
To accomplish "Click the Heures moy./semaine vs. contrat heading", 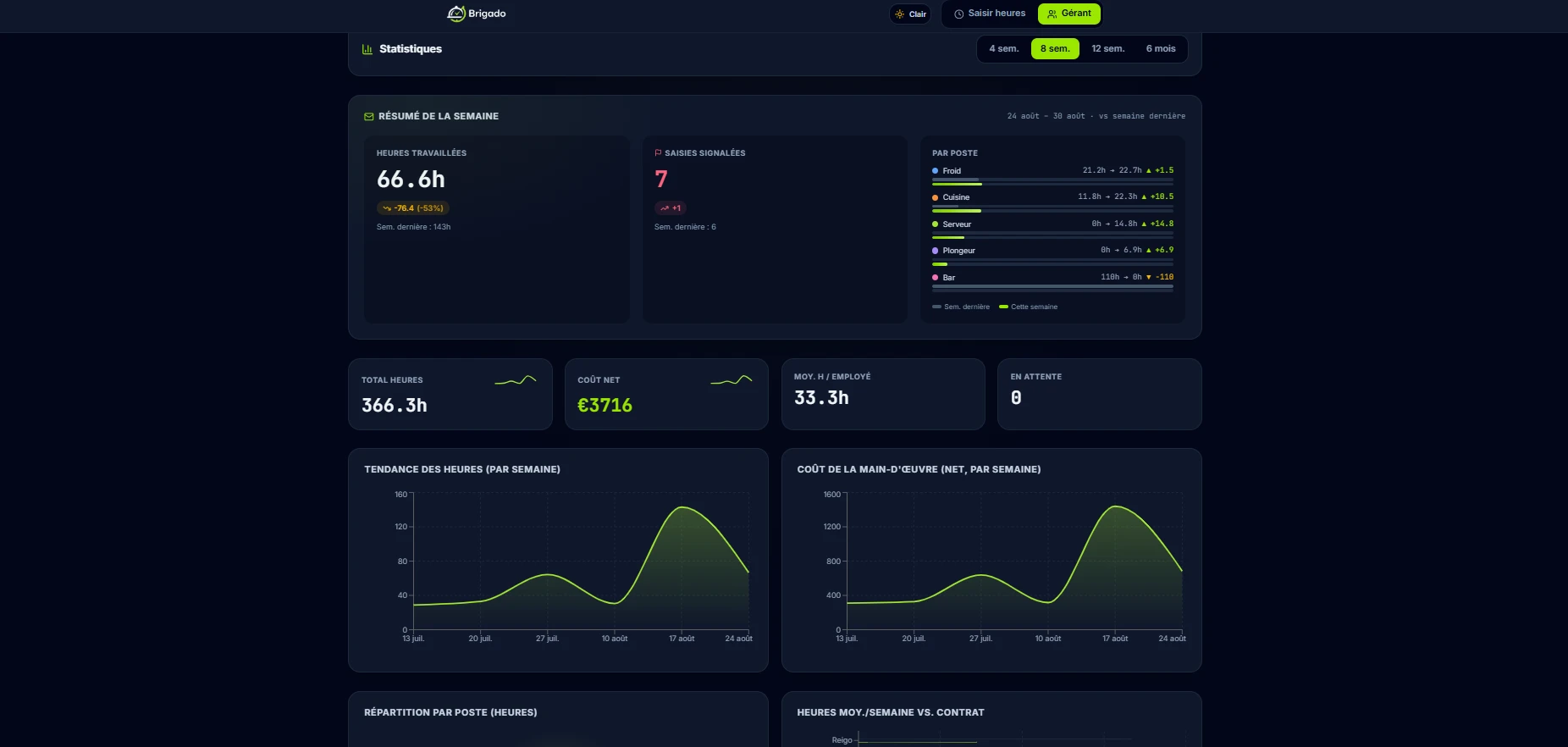I will (x=891, y=712).
